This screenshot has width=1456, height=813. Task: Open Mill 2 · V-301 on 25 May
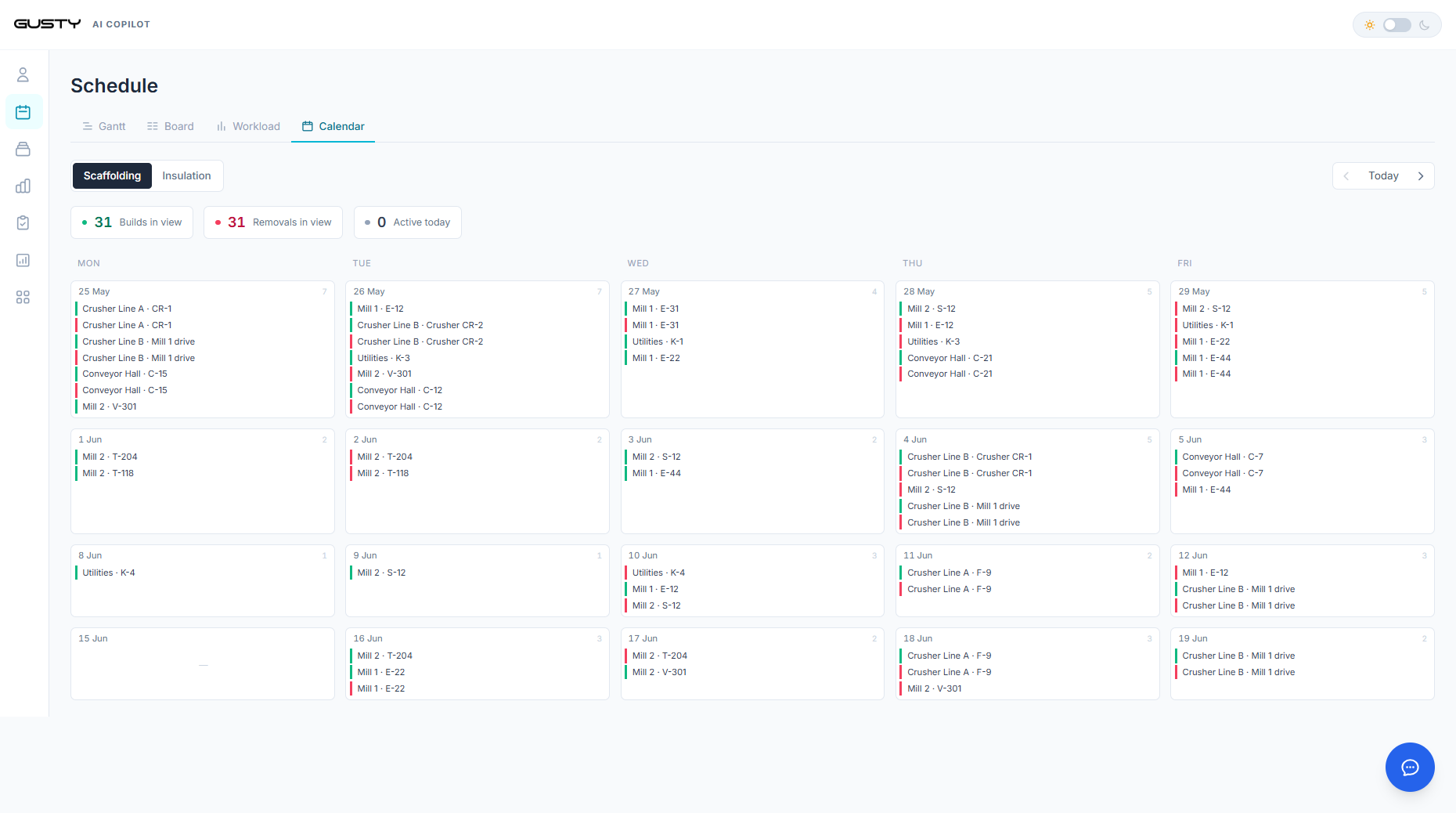[x=203, y=406]
